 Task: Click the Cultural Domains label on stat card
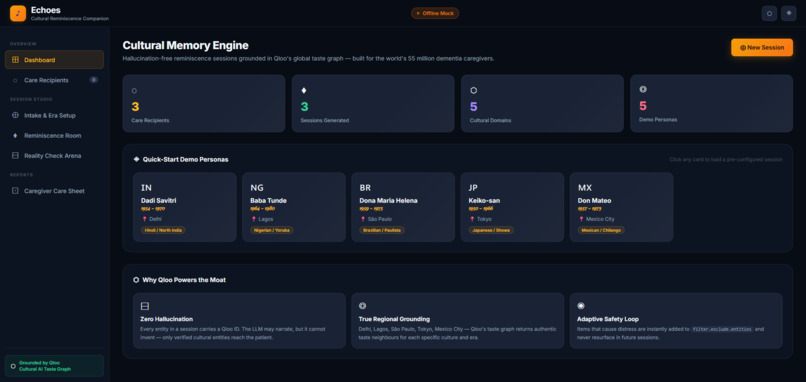pos(490,120)
